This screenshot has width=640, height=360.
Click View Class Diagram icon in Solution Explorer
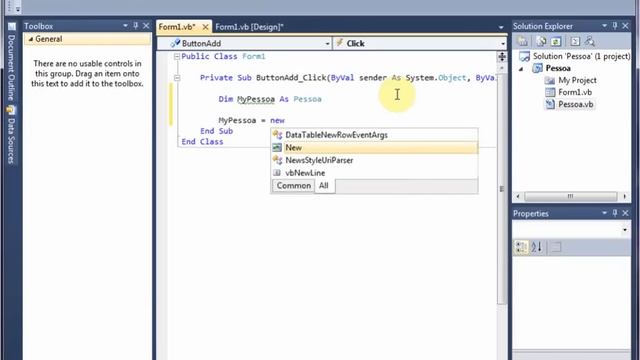pyautogui.click(x=589, y=41)
